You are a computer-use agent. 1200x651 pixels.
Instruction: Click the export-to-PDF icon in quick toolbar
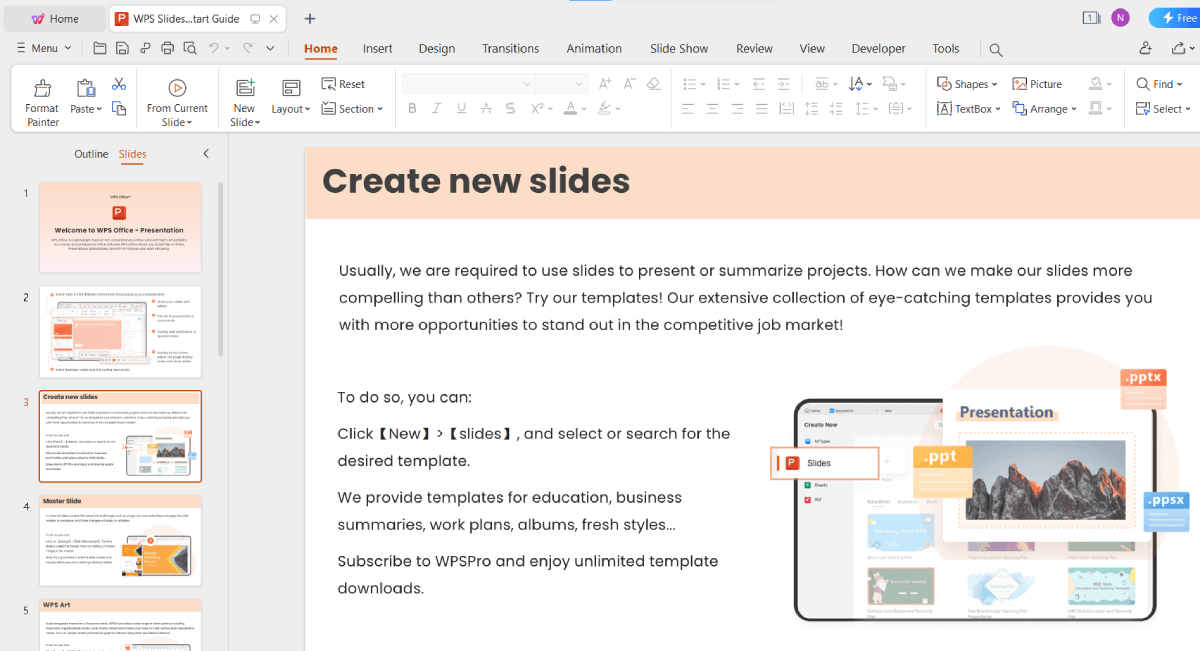145,48
